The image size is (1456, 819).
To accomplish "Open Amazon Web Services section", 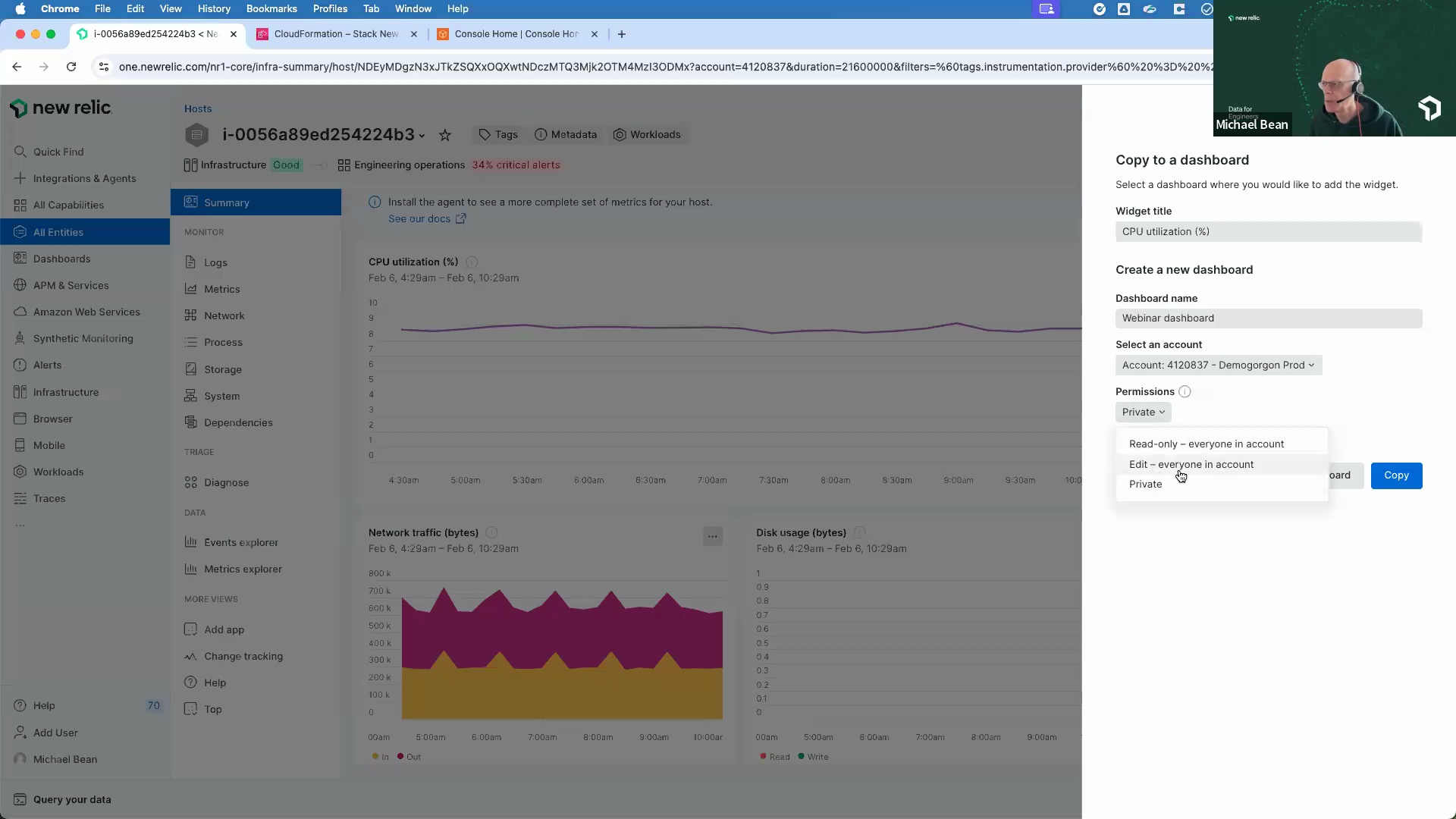I will point(77,312).
